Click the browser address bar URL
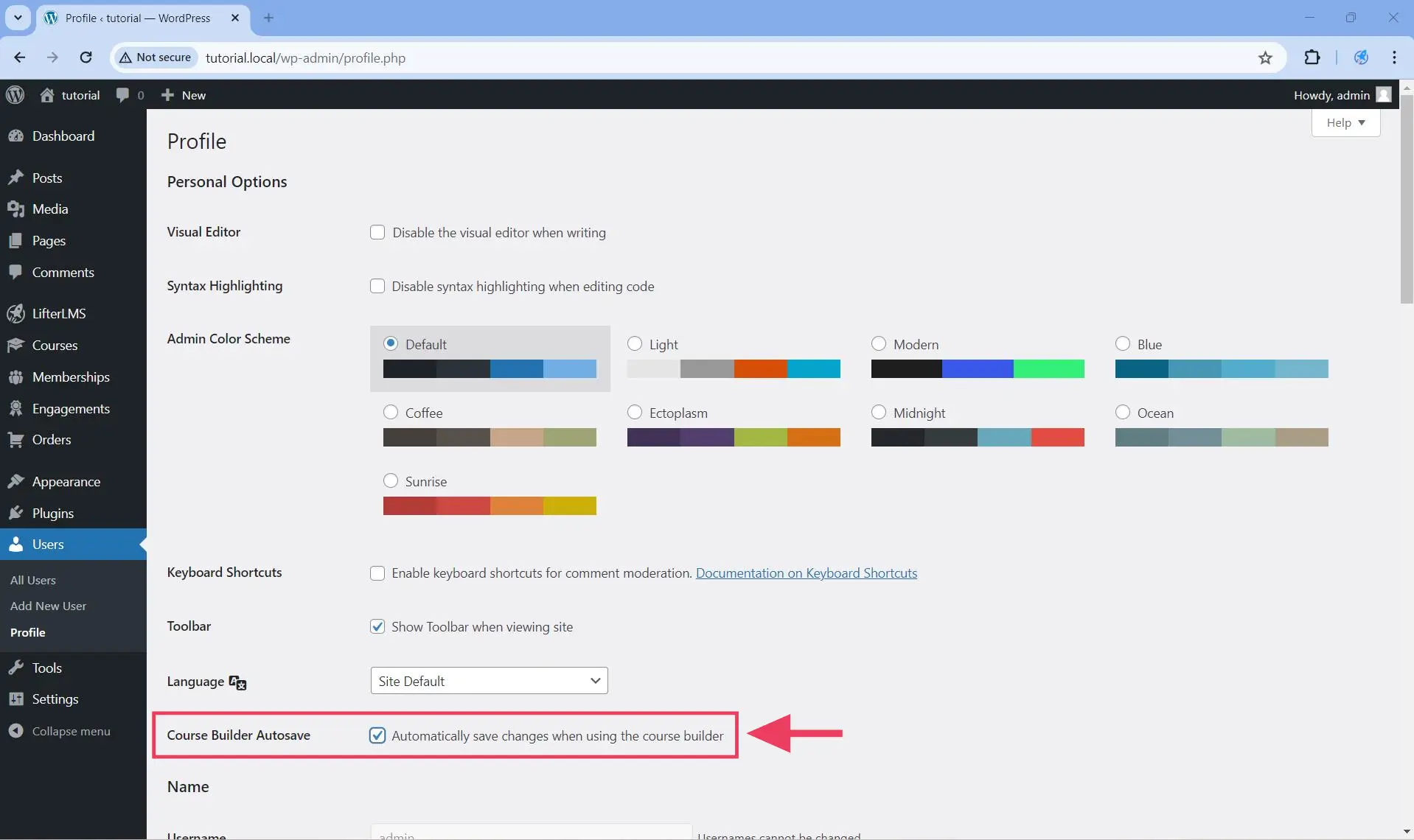The height and width of the screenshot is (840, 1414). tap(305, 57)
